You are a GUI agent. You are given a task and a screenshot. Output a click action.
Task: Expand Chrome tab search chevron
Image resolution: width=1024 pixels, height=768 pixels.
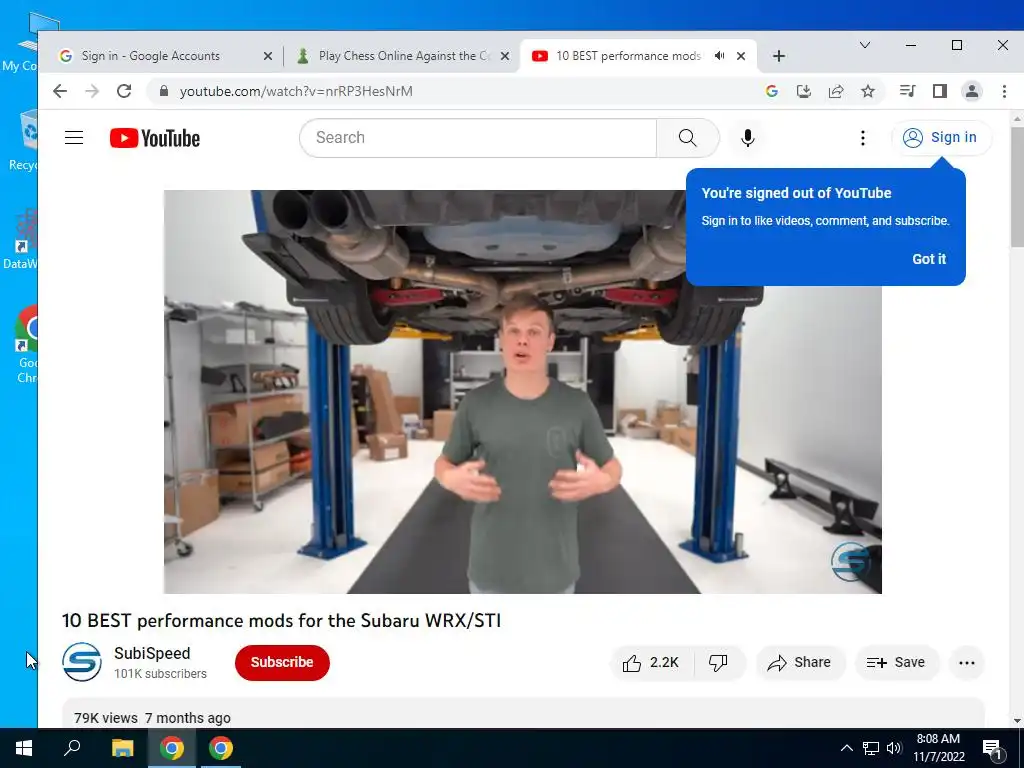coord(865,45)
